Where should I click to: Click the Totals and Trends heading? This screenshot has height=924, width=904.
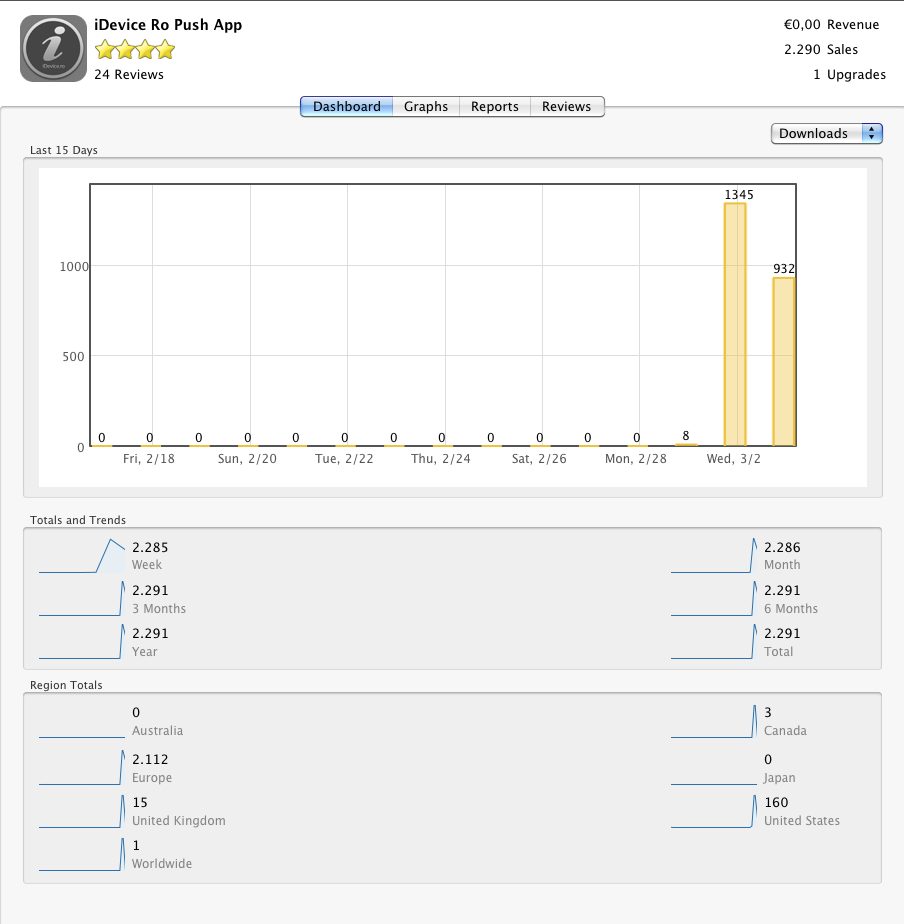(x=78, y=520)
